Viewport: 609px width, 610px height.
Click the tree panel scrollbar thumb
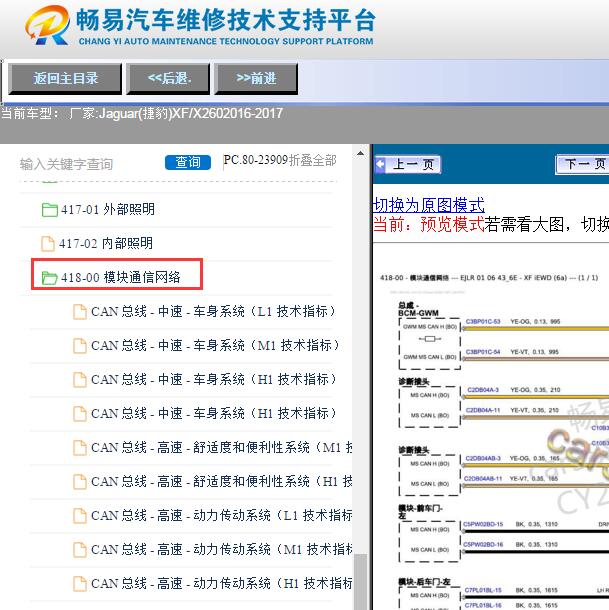point(360,582)
